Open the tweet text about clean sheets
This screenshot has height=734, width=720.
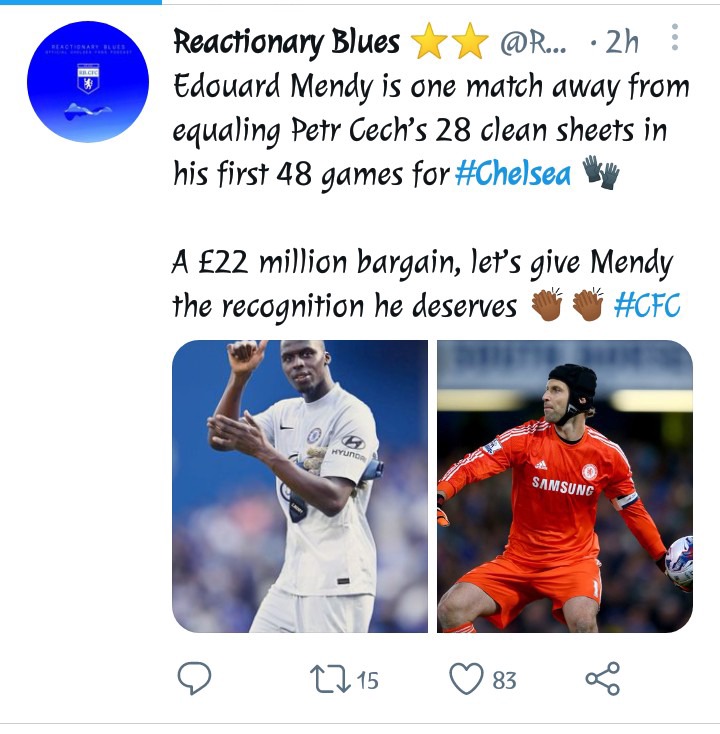431,130
